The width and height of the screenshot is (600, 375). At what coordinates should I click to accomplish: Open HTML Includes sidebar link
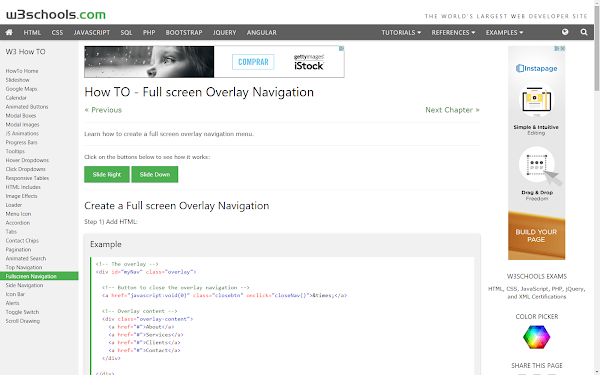coord(23,187)
